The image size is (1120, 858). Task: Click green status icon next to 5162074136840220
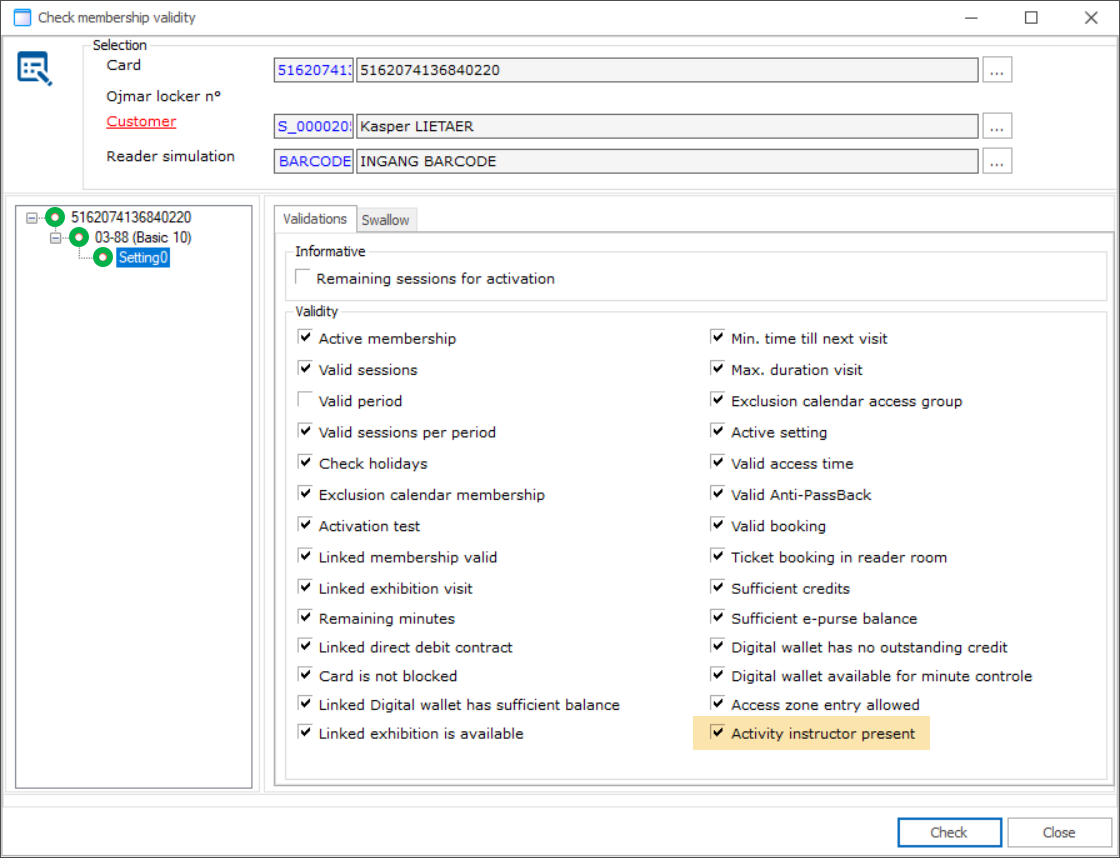[x=55, y=217]
